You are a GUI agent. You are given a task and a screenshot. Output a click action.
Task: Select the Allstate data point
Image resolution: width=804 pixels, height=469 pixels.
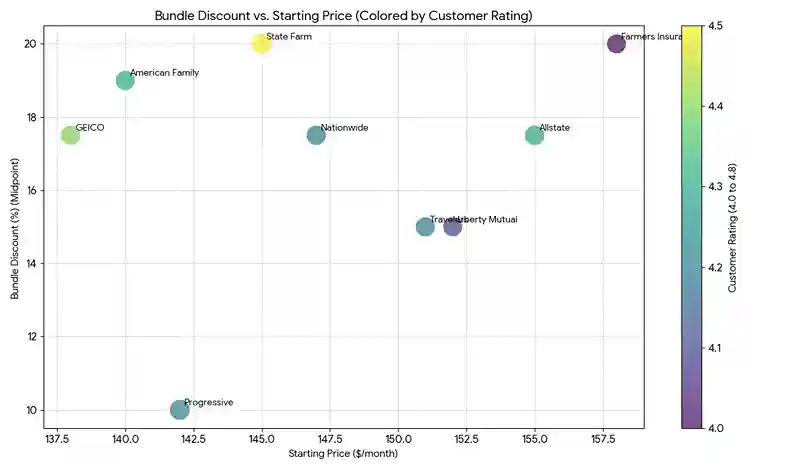pos(534,135)
